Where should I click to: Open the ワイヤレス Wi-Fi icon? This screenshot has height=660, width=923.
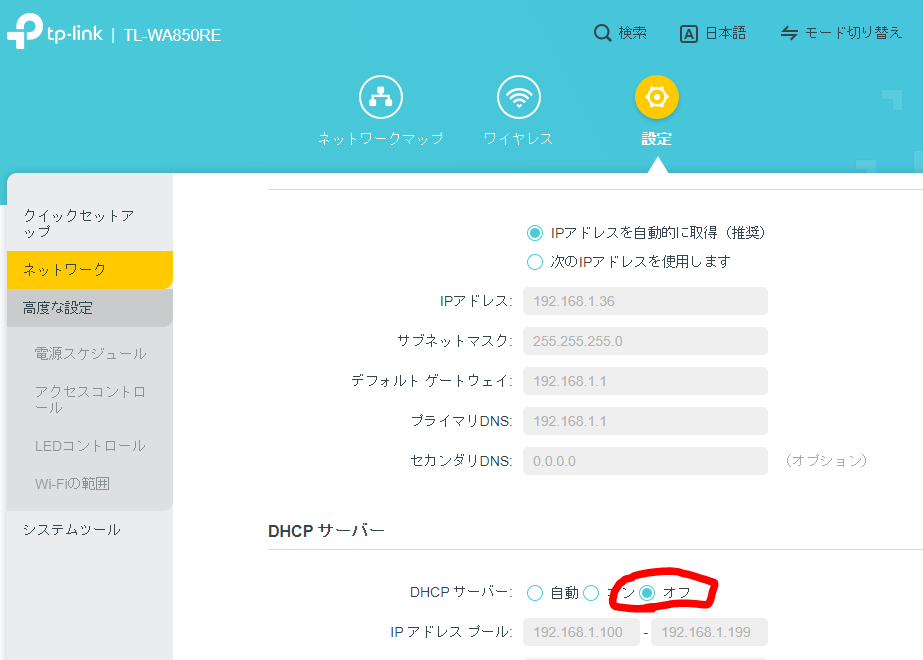click(519, 97)
